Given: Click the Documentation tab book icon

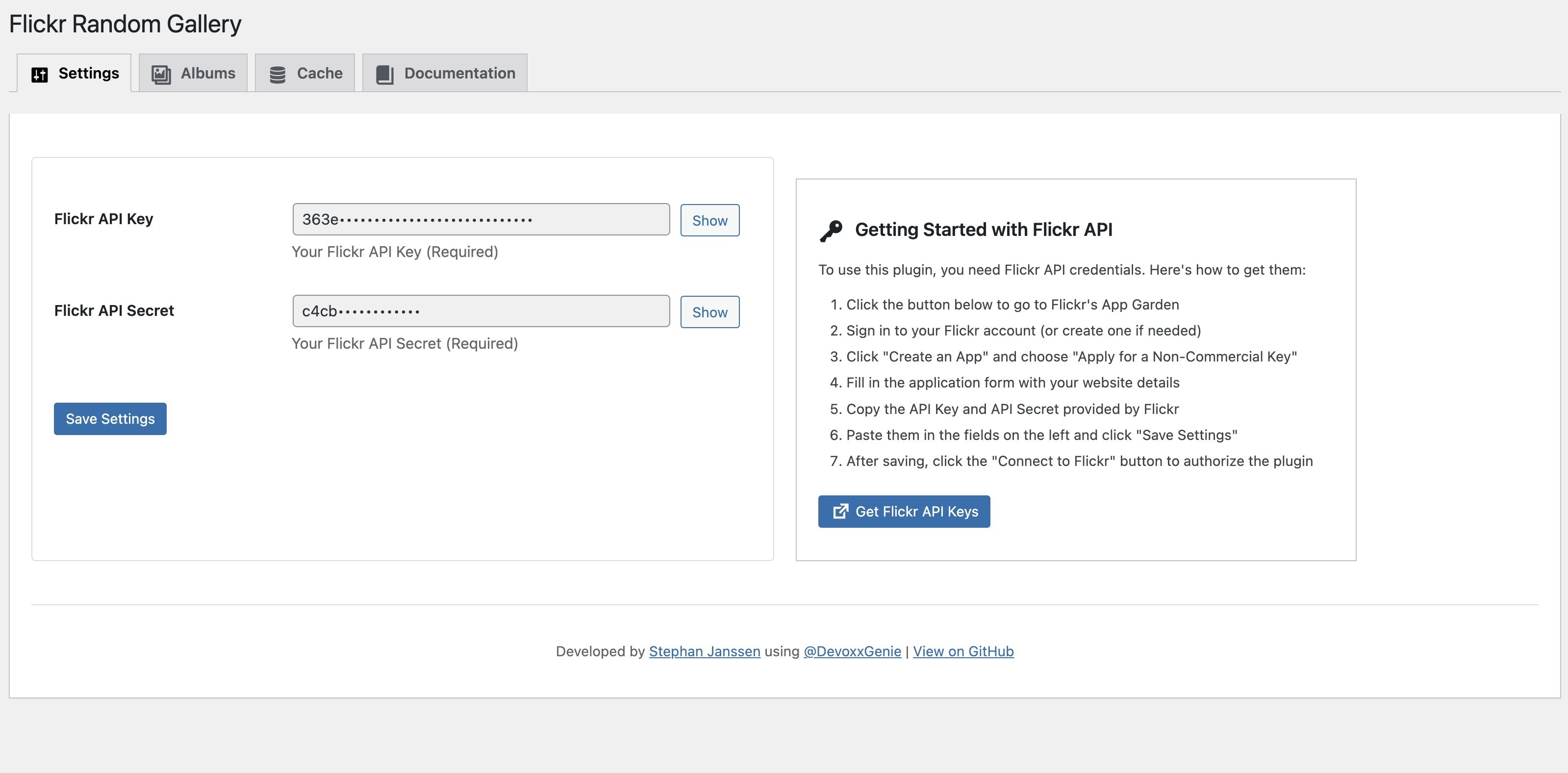Looking at the screenshot, I should pos(385,75).
